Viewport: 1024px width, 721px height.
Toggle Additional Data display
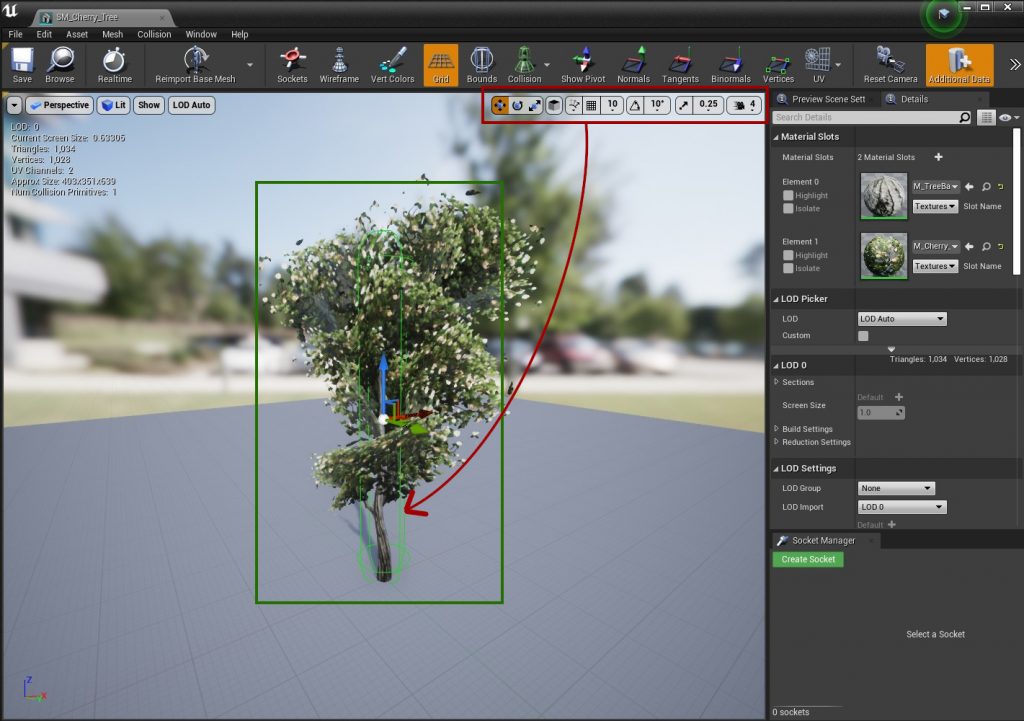[x=959, y=65]
